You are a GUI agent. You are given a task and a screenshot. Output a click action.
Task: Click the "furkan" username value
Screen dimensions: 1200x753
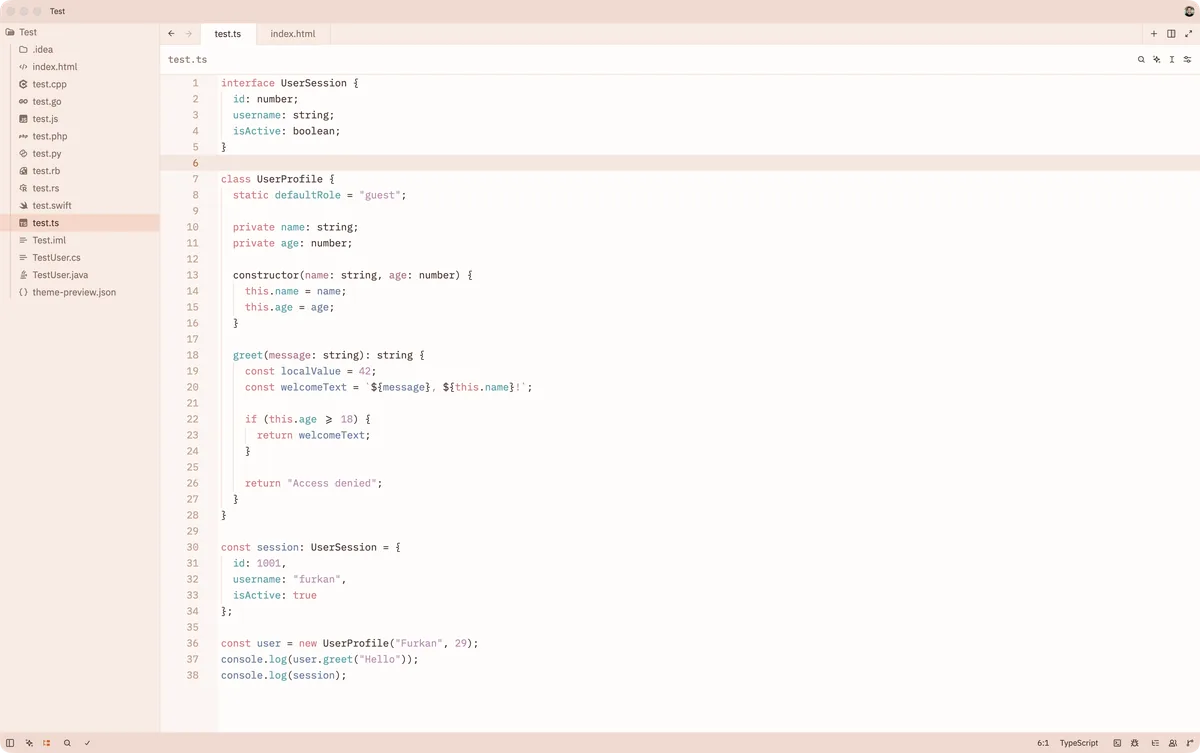pyautogui.click(x=316, y=579)
